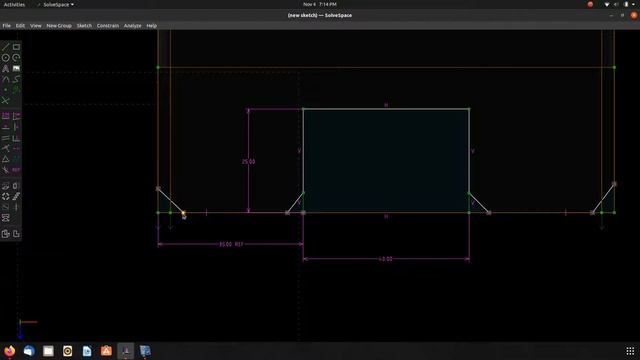The image size is (640, 360).
Task: Select the rectangle's top-right corner point
Action: (x=469, y=109)
